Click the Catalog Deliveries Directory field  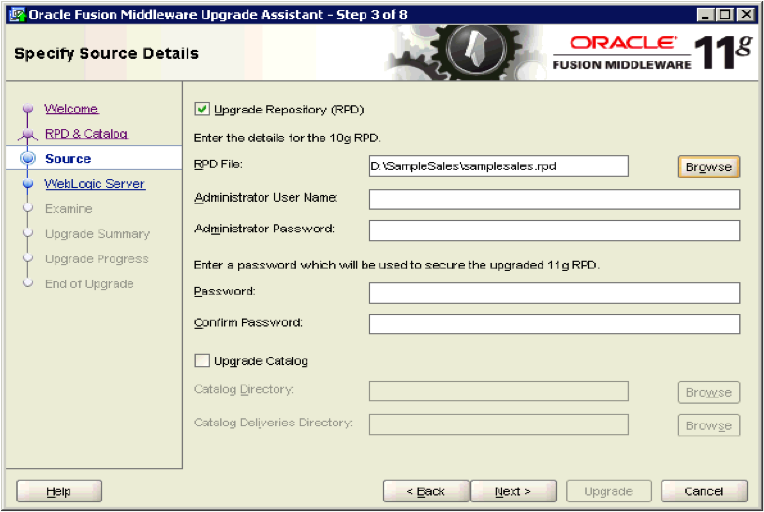(498, 424)
